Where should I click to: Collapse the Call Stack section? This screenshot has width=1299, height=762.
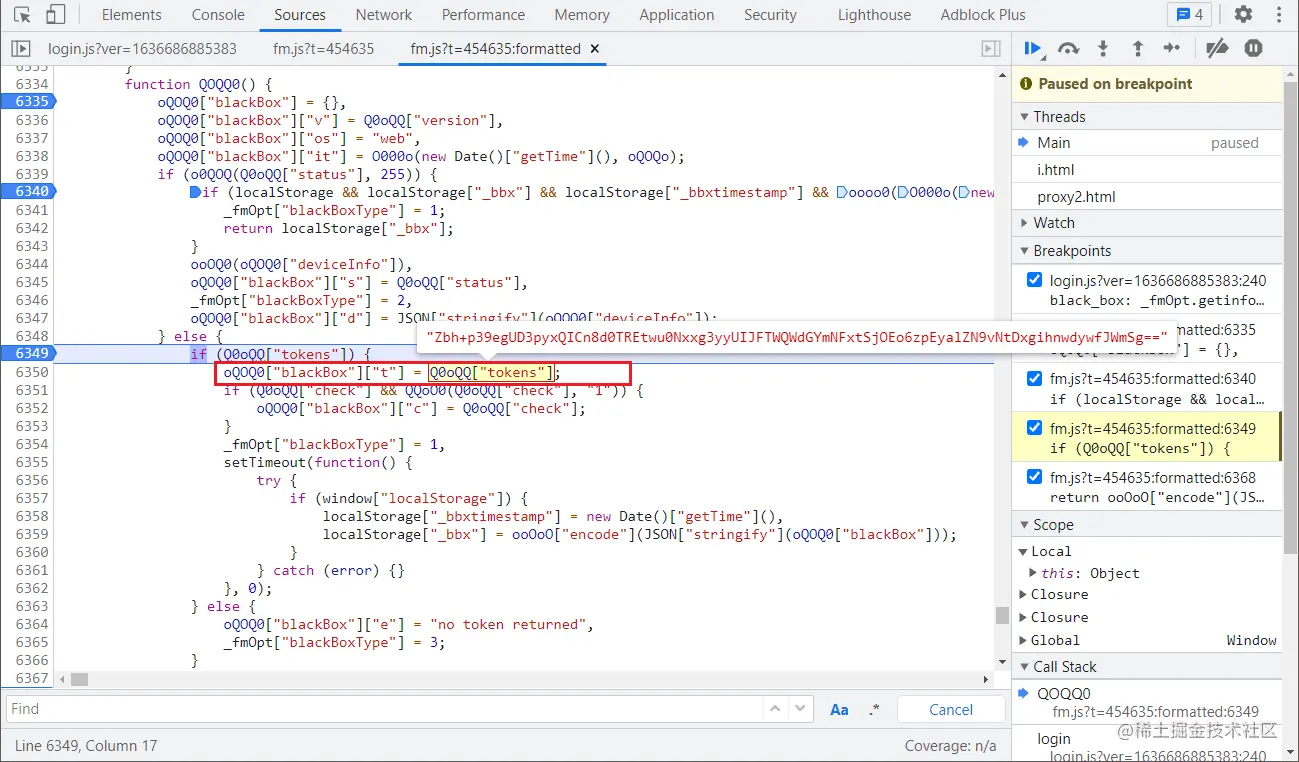(x=1147, y=667)
